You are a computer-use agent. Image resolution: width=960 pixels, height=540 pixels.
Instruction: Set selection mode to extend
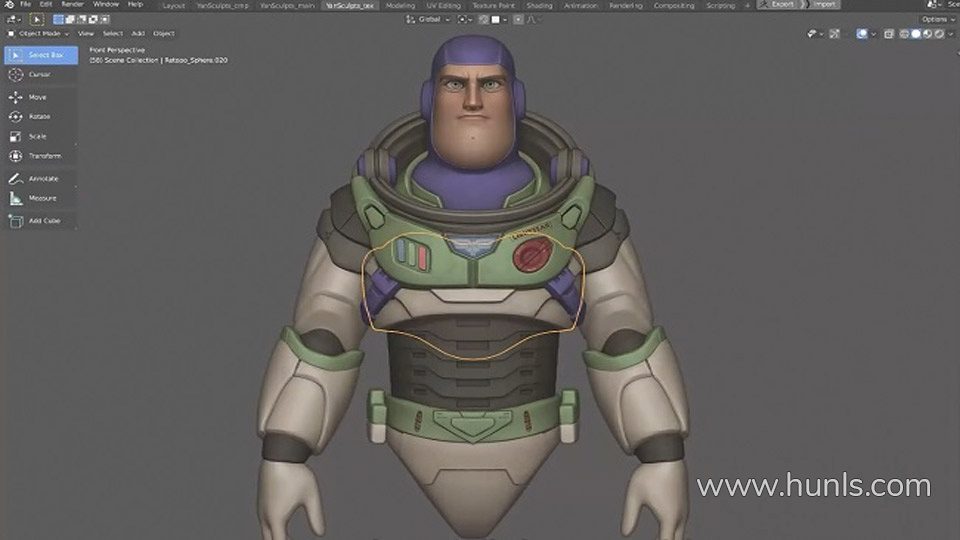[x=70, y=20]
